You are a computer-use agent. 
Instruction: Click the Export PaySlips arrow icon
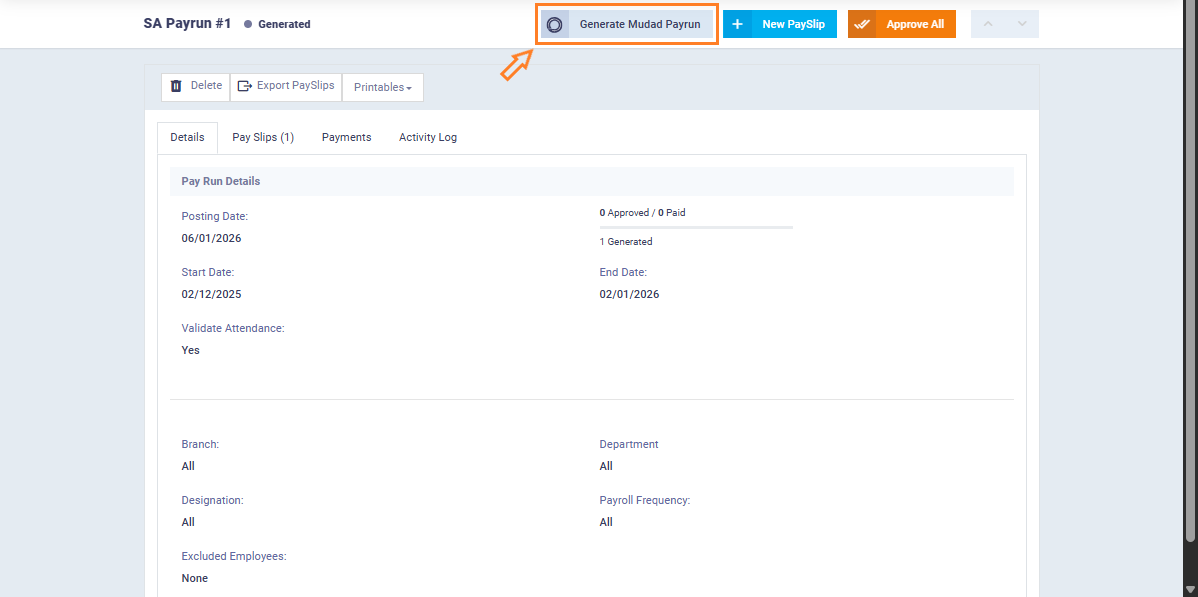[x=244, y=86]
